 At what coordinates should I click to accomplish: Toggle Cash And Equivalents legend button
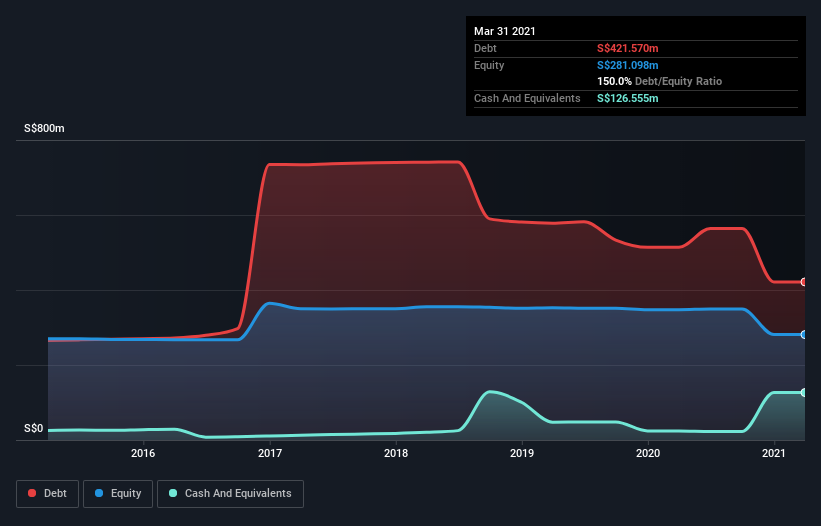230,494
